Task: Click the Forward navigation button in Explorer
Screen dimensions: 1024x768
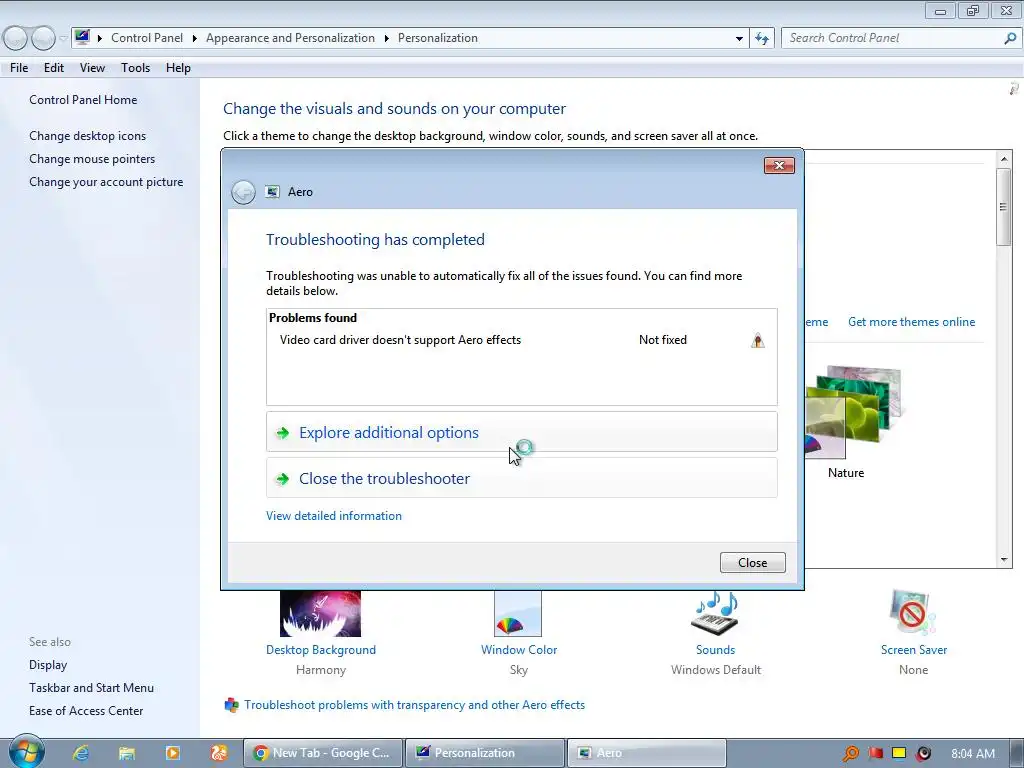Action: pos(44,39)
